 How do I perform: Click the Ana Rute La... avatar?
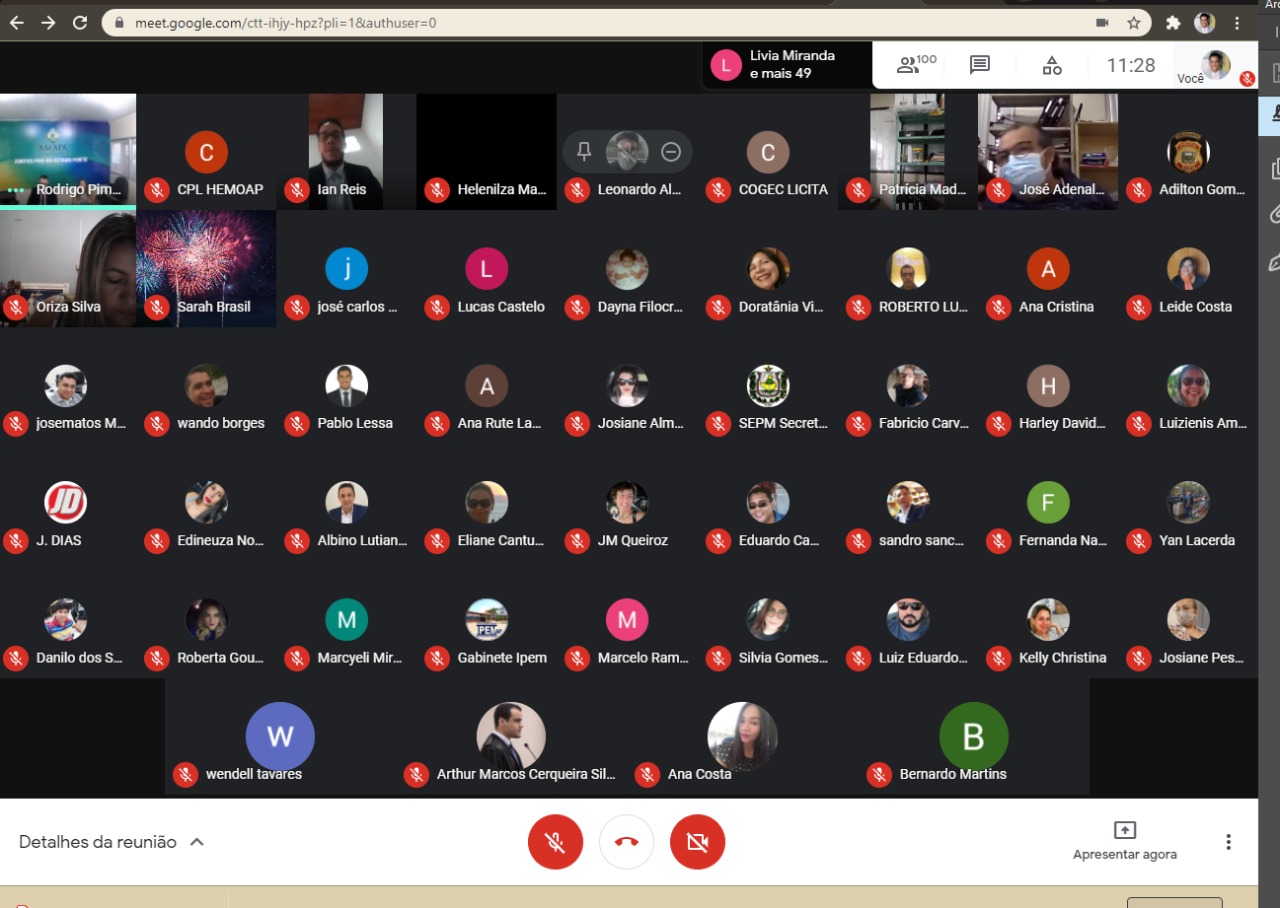[x=487, y=386]
